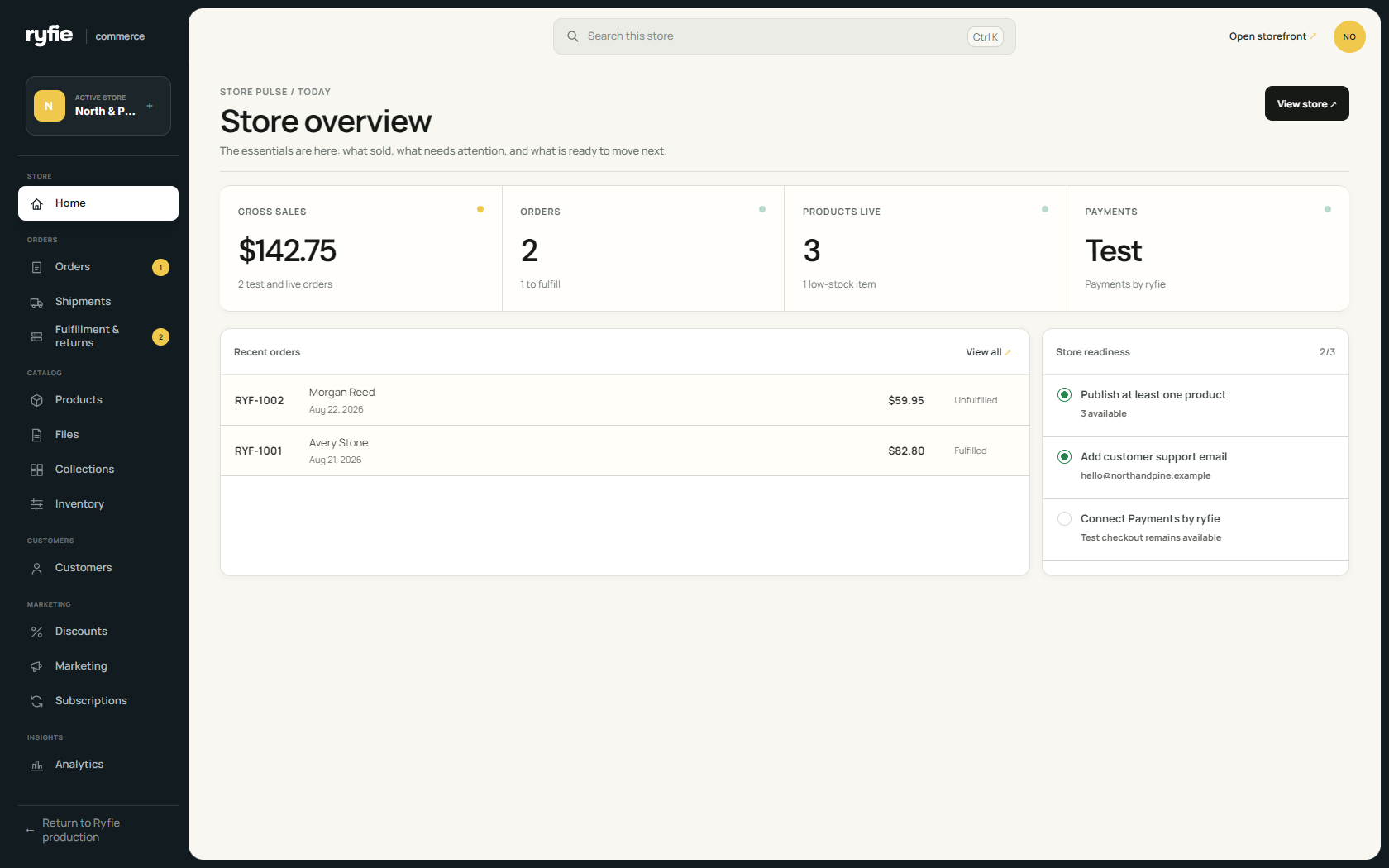
Task: Click the $59.95 order amount
Action: point(906,400)
